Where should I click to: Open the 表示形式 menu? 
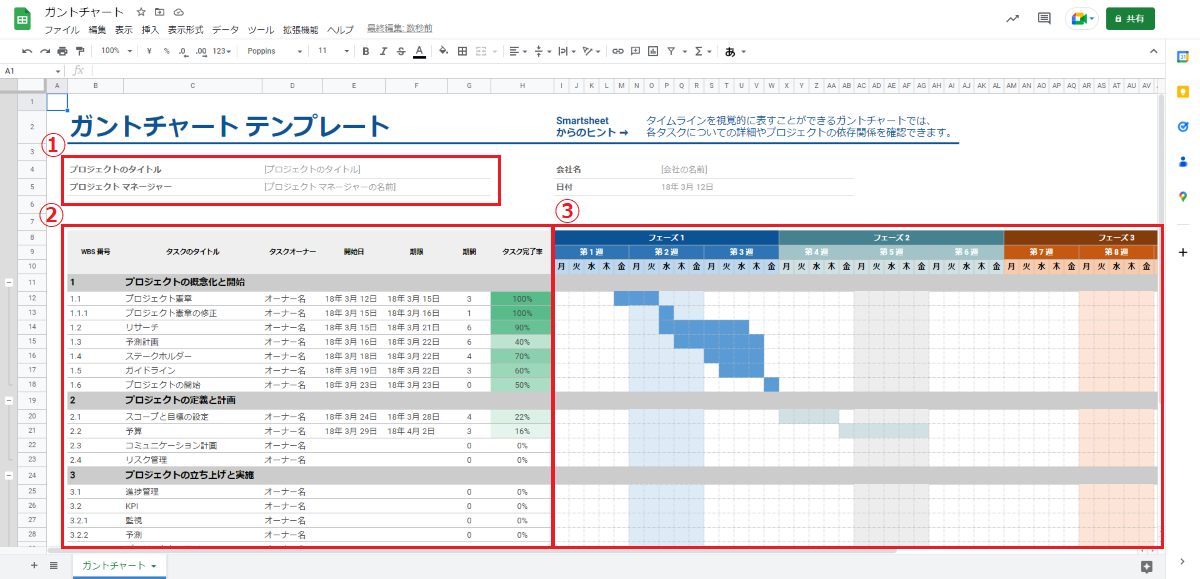184,30
